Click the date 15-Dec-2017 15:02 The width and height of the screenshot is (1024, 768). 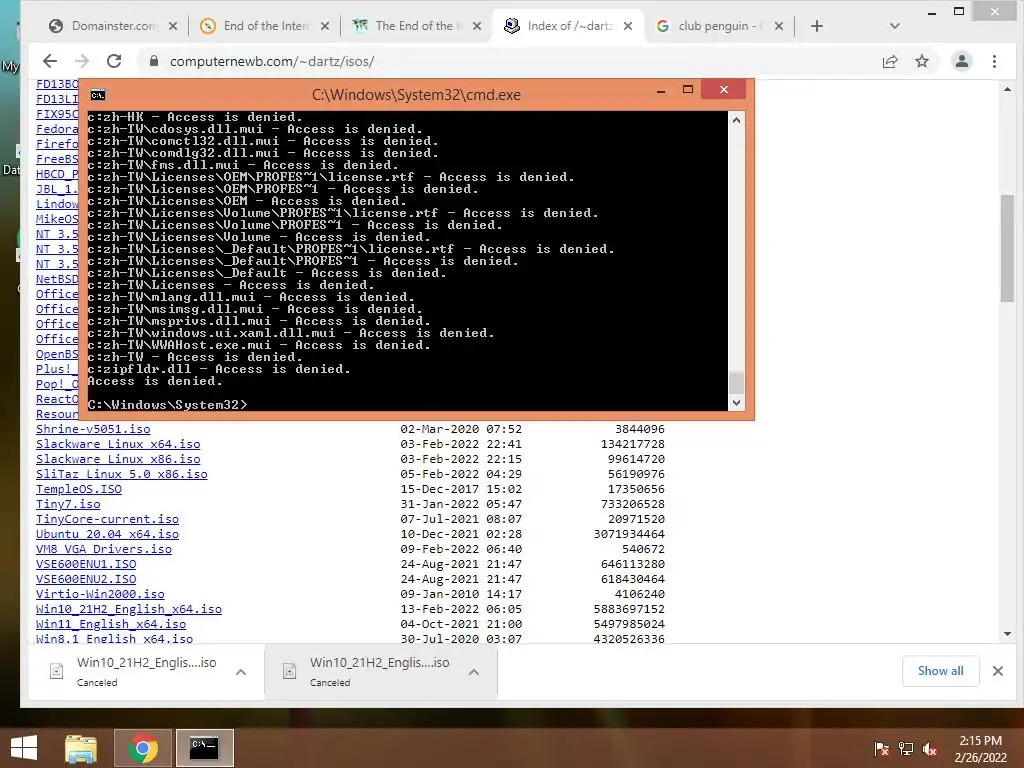(x=461, y=489)
